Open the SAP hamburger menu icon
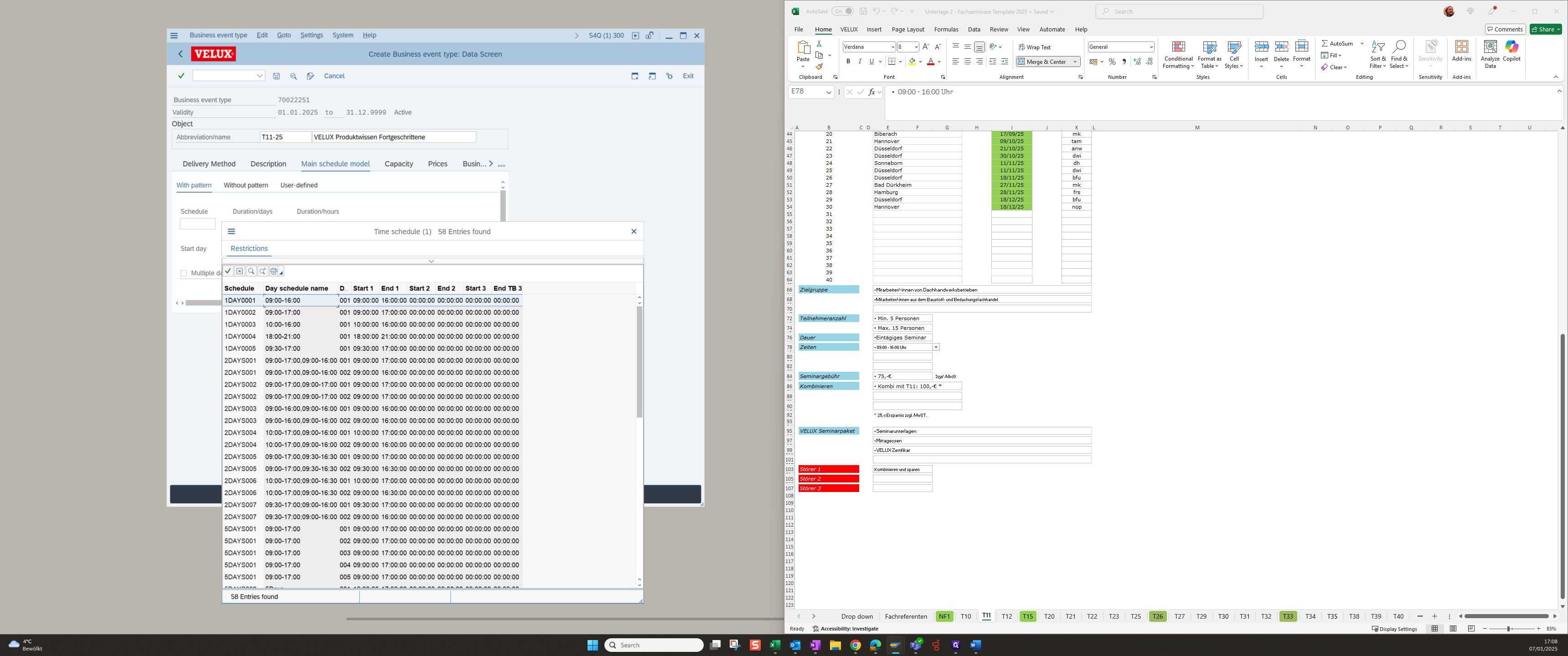 pyautogui.click(x=174, y=35)
